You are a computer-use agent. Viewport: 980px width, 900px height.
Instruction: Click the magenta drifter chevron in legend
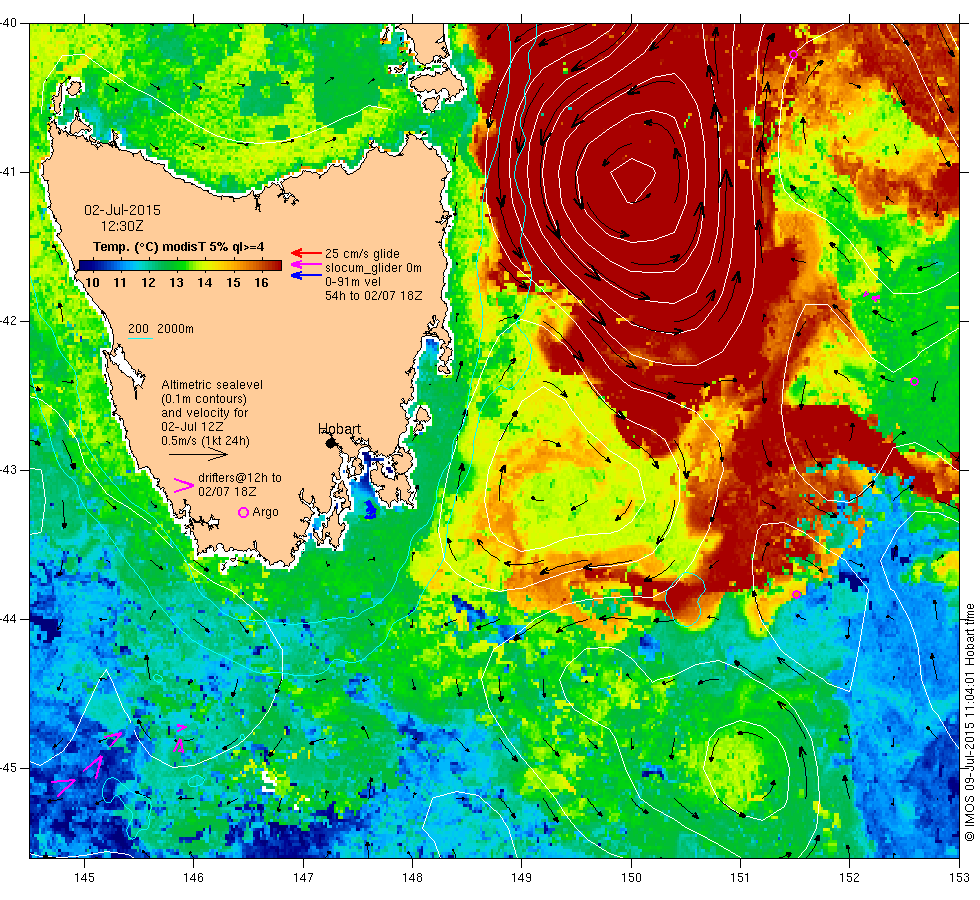[184, 484]
